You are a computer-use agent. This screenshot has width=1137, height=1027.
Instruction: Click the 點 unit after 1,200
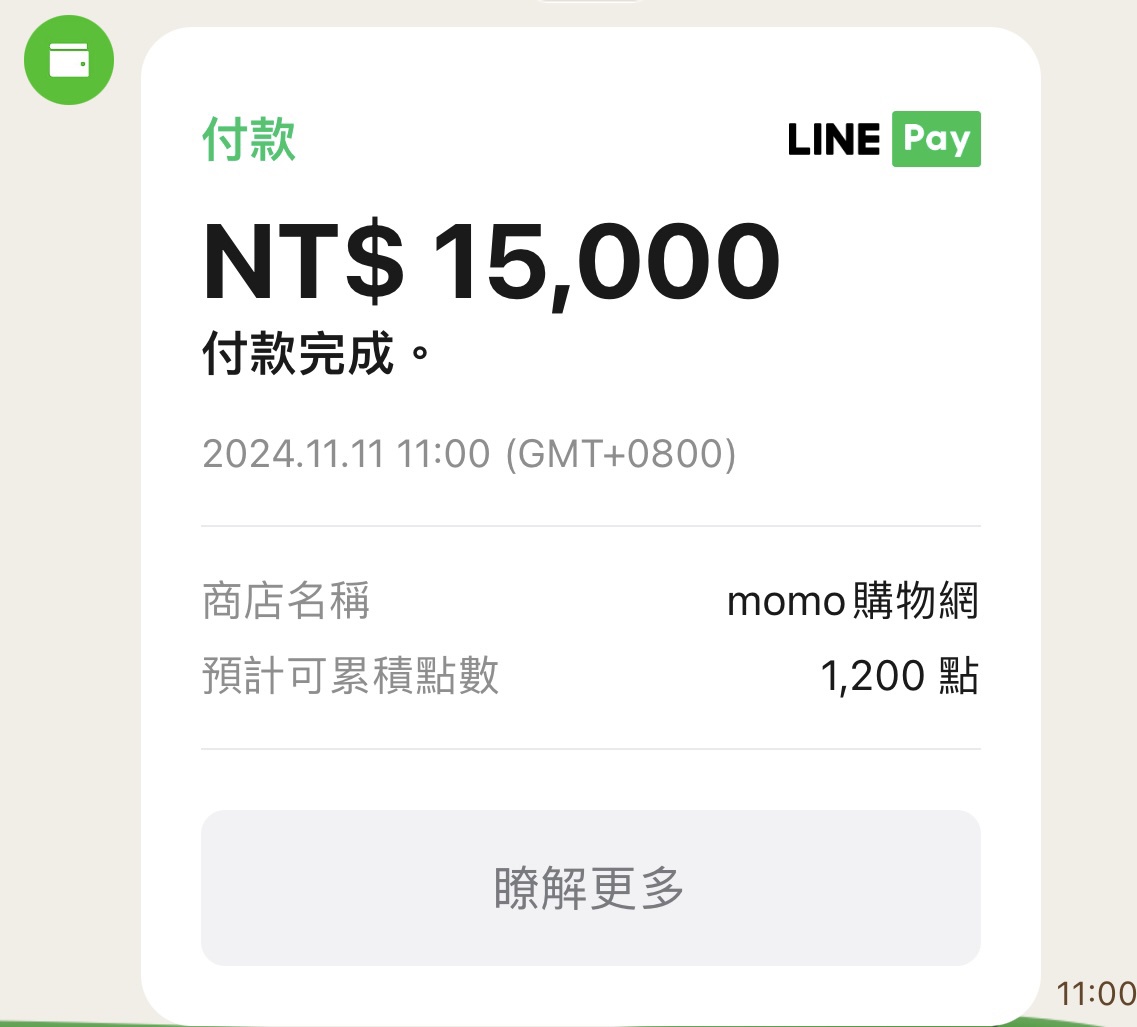tap(960, 677)
